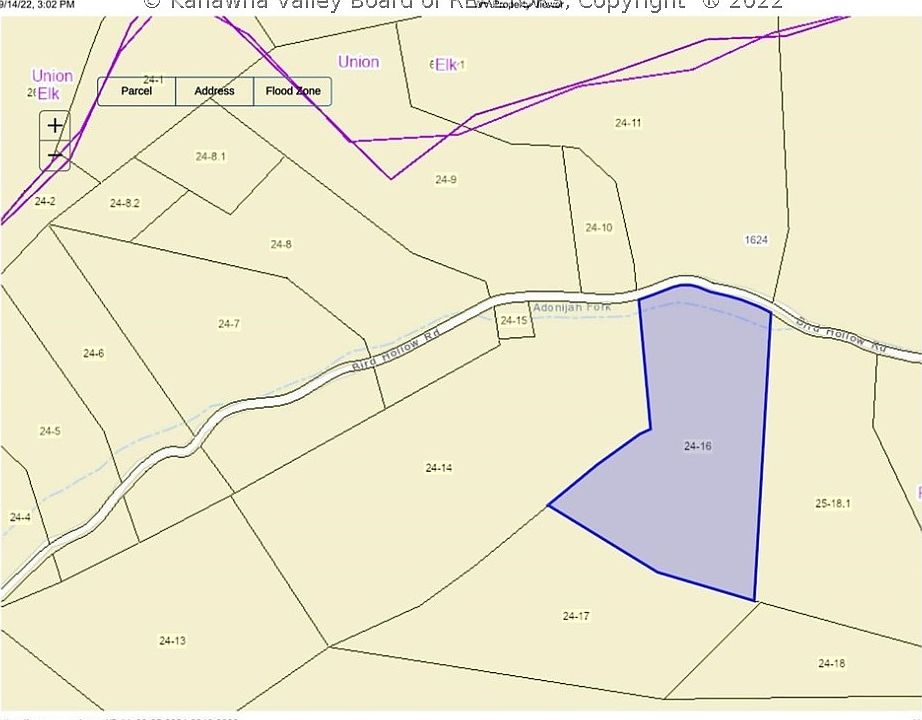Viewport: 922px width, 720px height.
Task: Switch to the Parcel search tab
Action: [x=137, y=91]
